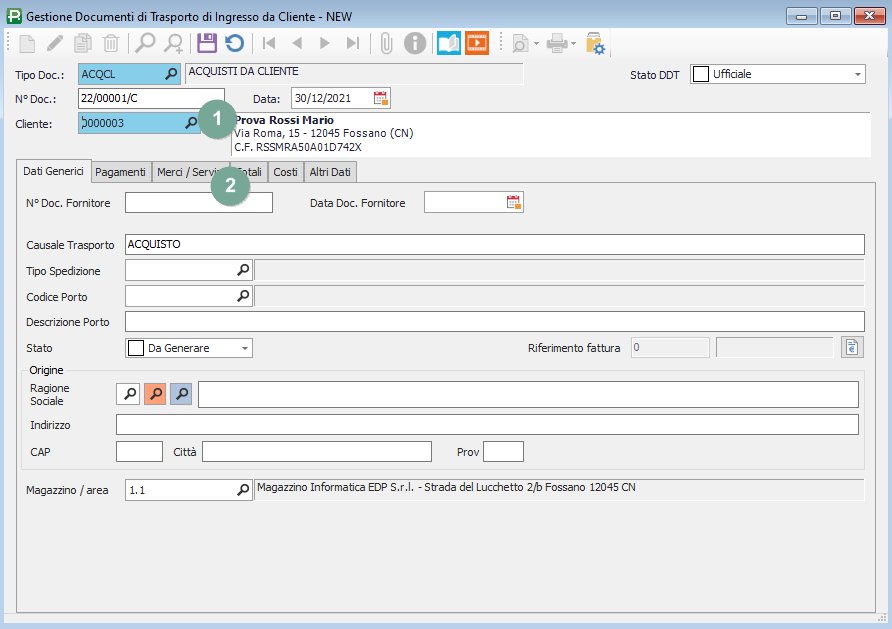Viewport: 892px width, 629px height.
Task: Click the Info circle icon in toolbar
Action: coord(415,43)
